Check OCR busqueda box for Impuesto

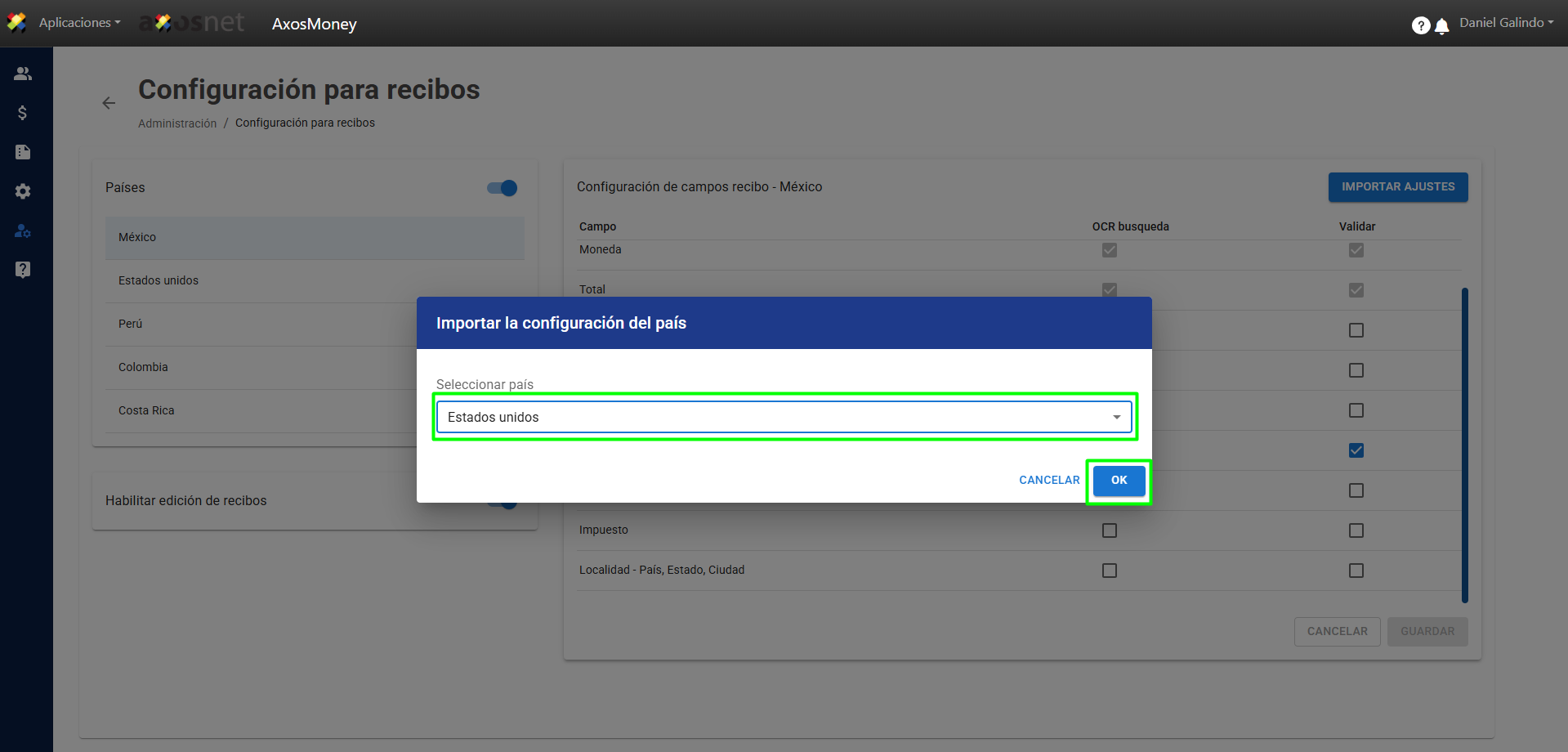[x=1109, y=530]
